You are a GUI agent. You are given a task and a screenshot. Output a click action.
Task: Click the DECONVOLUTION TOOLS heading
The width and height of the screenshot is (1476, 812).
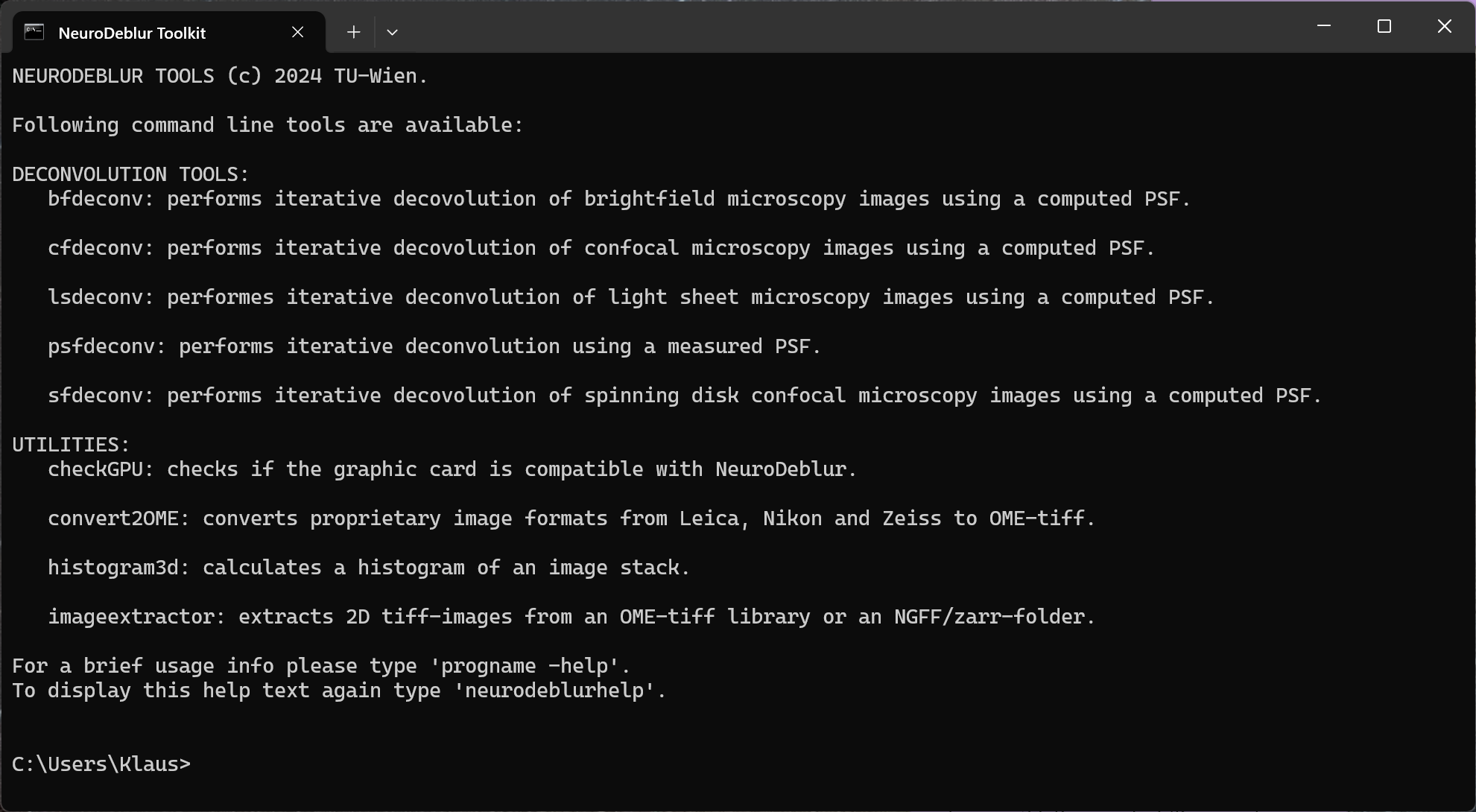[x=130, y=174]
